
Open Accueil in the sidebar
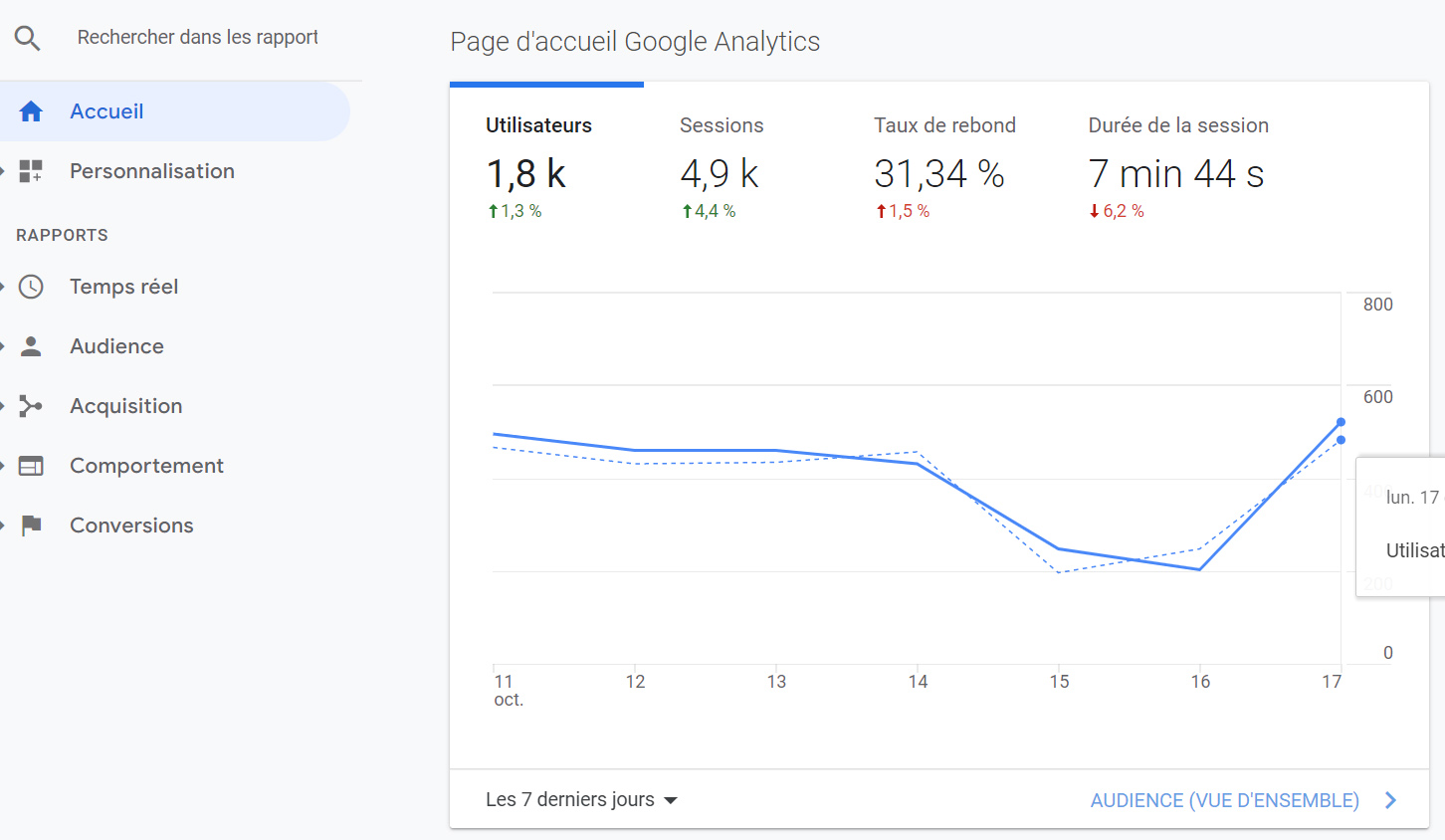coord(175,111)
